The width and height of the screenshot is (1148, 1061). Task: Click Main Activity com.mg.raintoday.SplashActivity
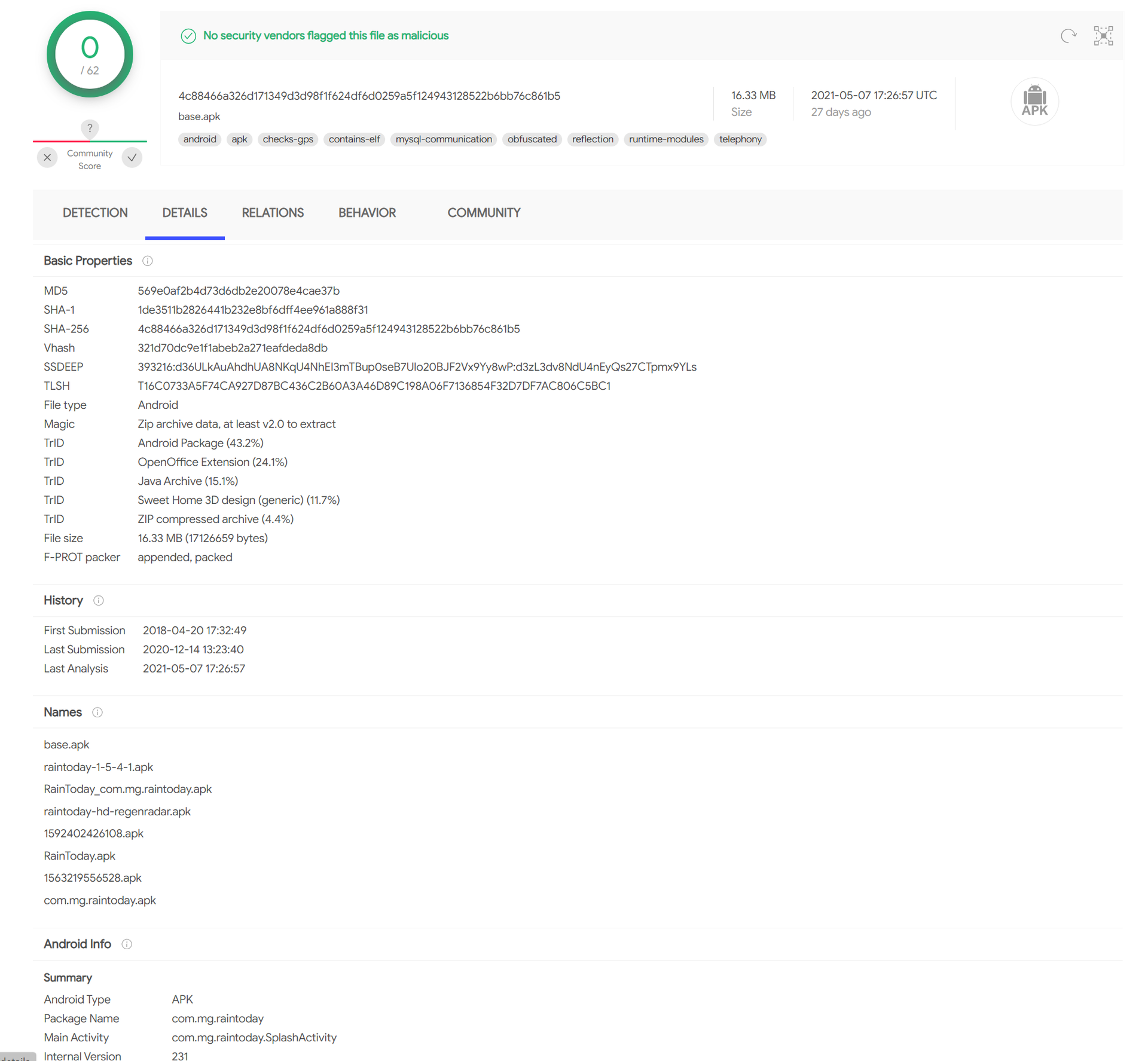(254, 1038)
